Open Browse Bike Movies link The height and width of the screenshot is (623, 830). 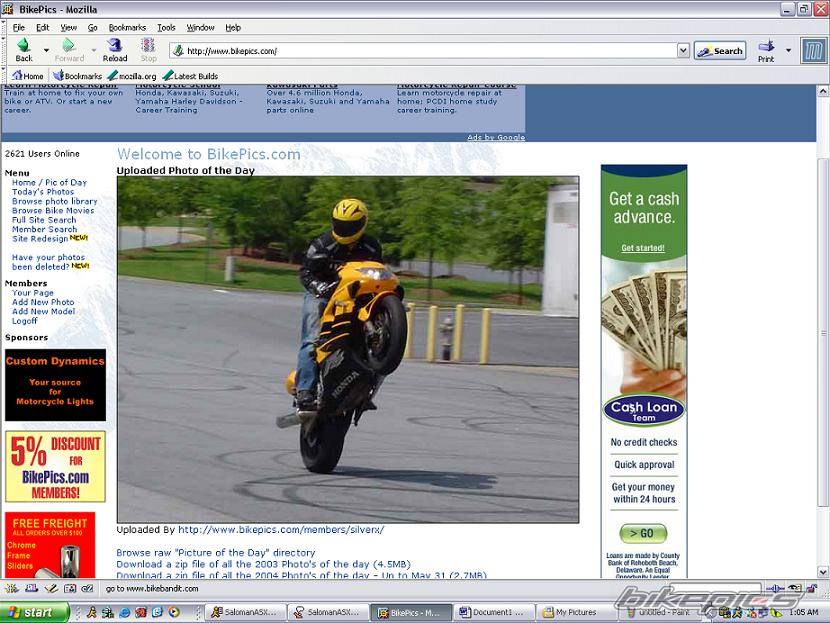tap(53, 210)
